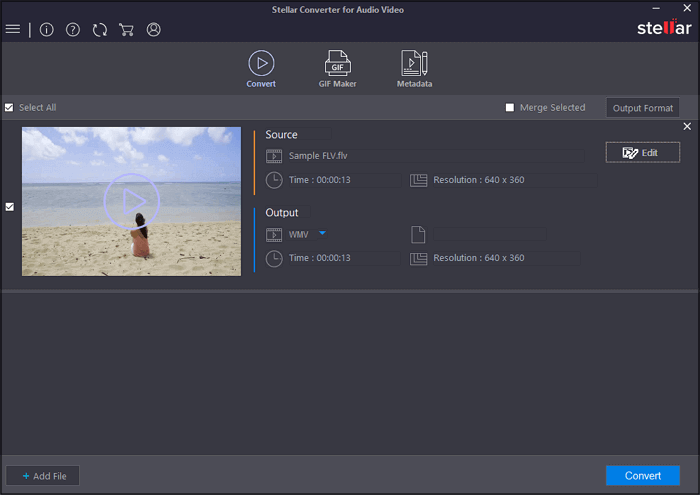The height and width of the screenshot is (495, 700).
Task: Expand the WMV output format dropdown
Action: (323, 234)
